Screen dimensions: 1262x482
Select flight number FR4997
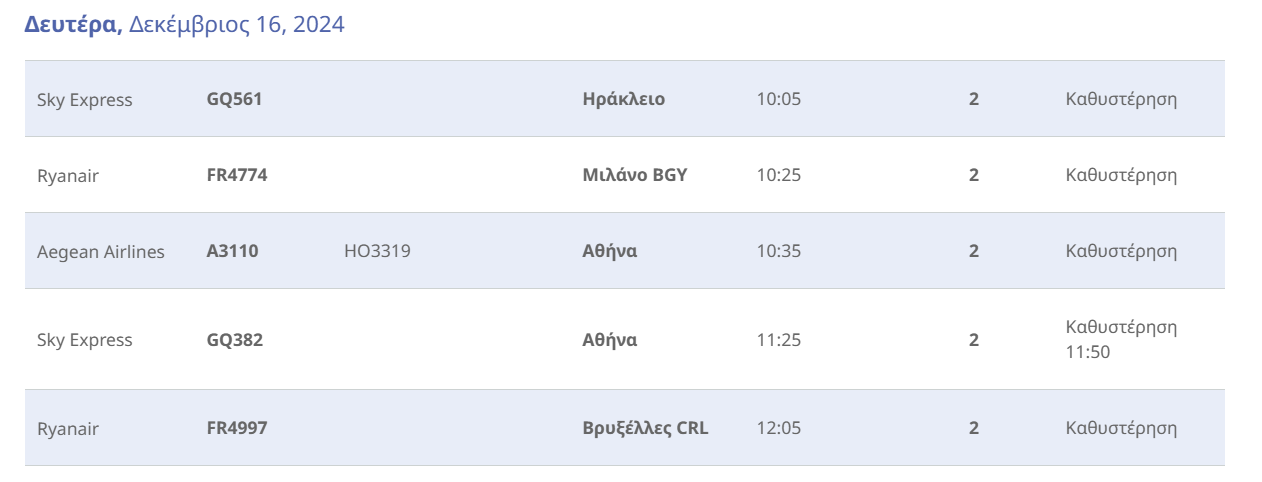click(237, 428)
